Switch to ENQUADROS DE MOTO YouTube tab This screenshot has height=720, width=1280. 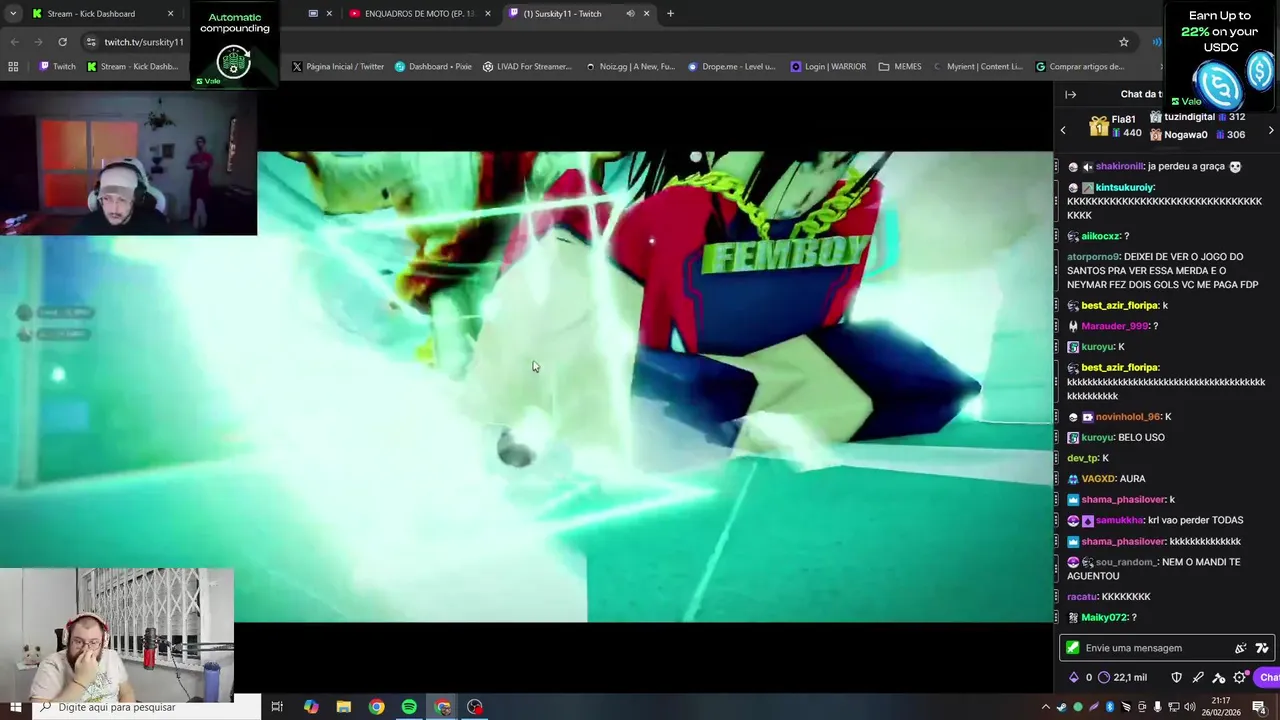(x=420, y=14)
